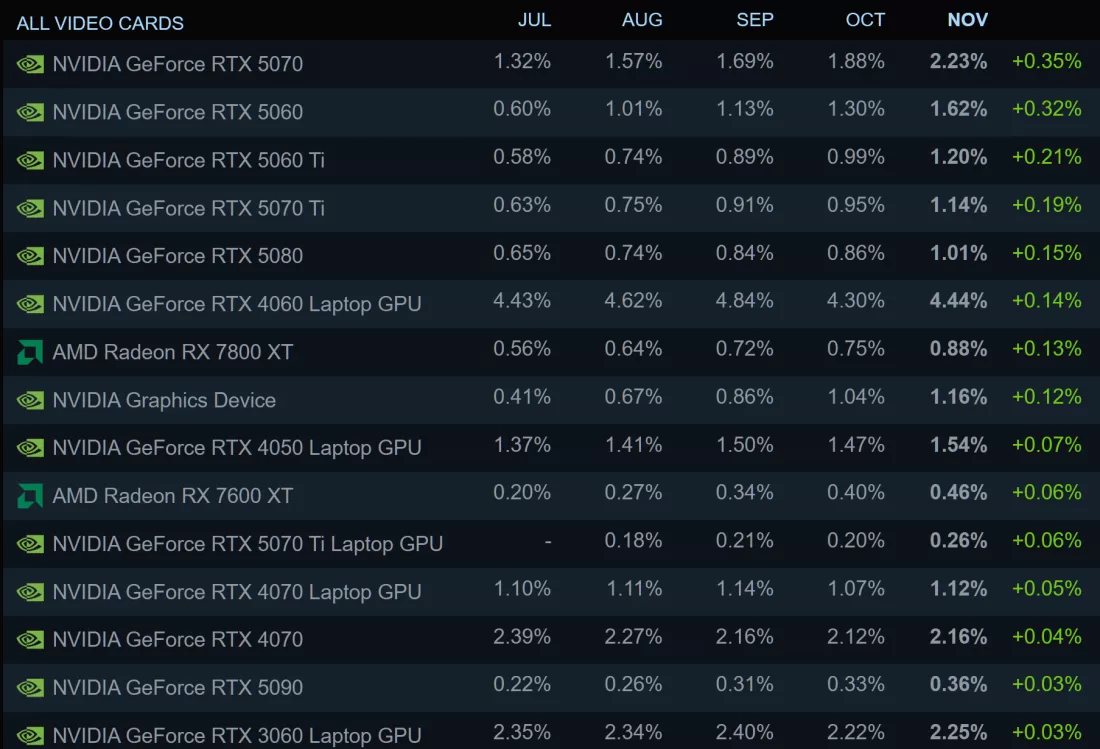This screenshot has width=1100, height=749.
Task: Open the NVIDIA GeForce RTX 4060 Laptop GPU row
Action: tap(550, 304)
